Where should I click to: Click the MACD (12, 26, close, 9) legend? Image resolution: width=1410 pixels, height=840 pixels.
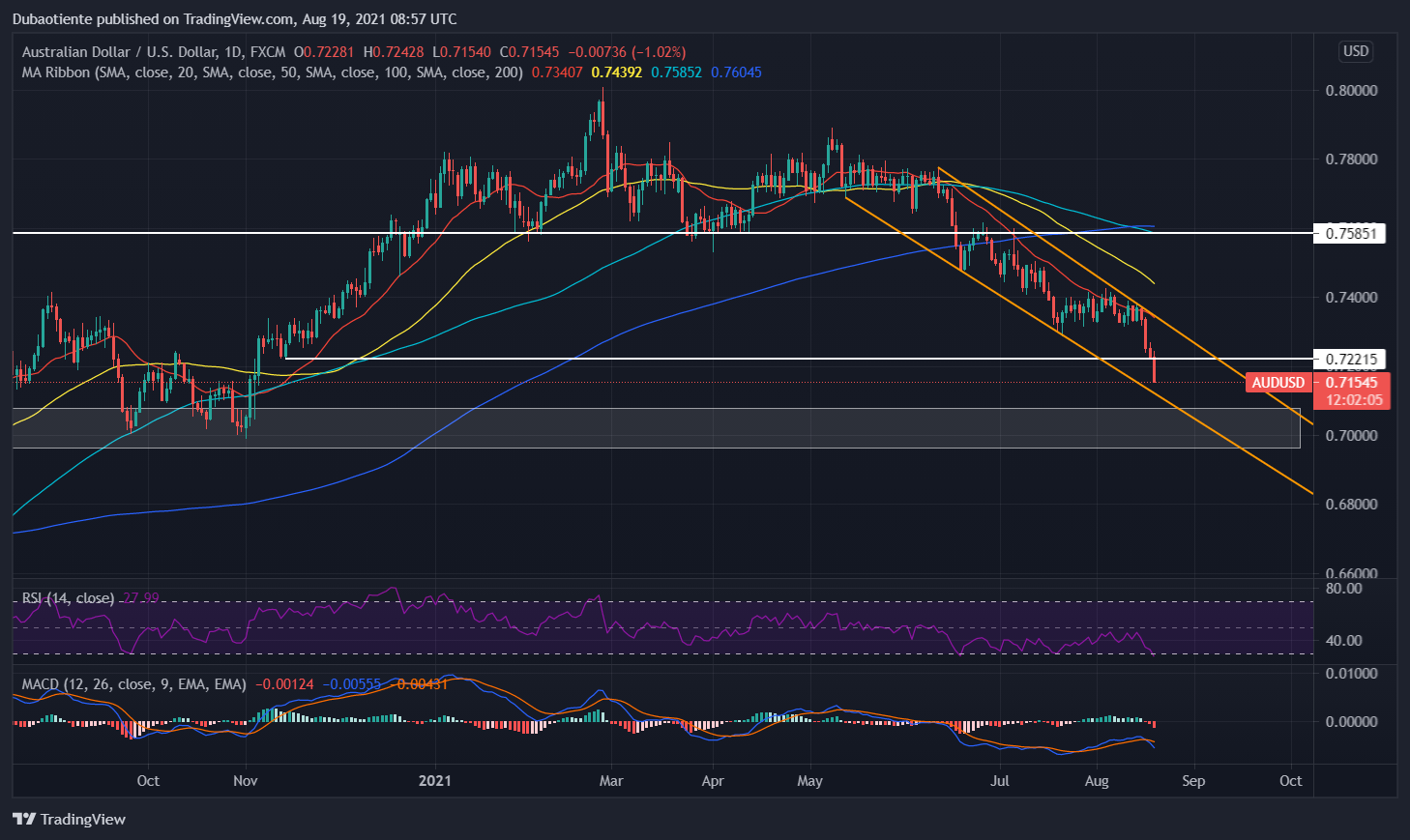(x=134, y=684)
